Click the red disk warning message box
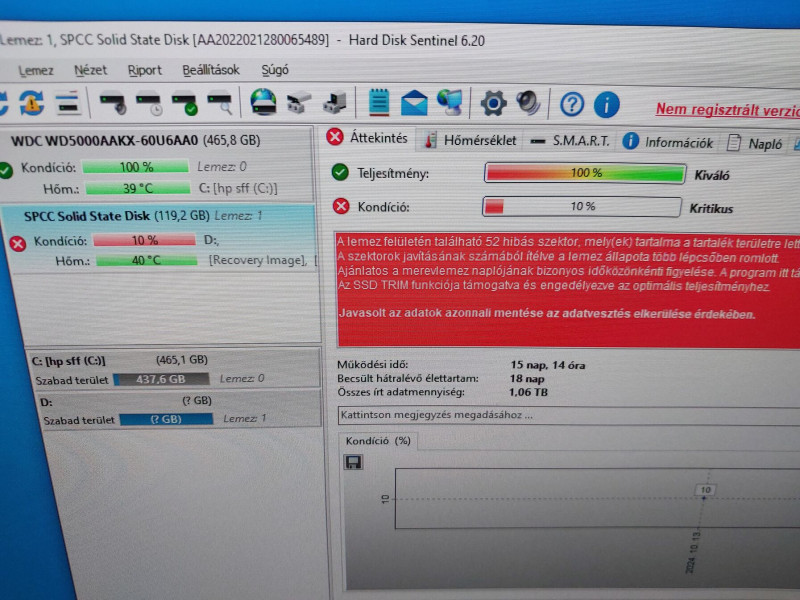Image resolution: width=800 pixels, height=600 pixels. coord(568,290)
